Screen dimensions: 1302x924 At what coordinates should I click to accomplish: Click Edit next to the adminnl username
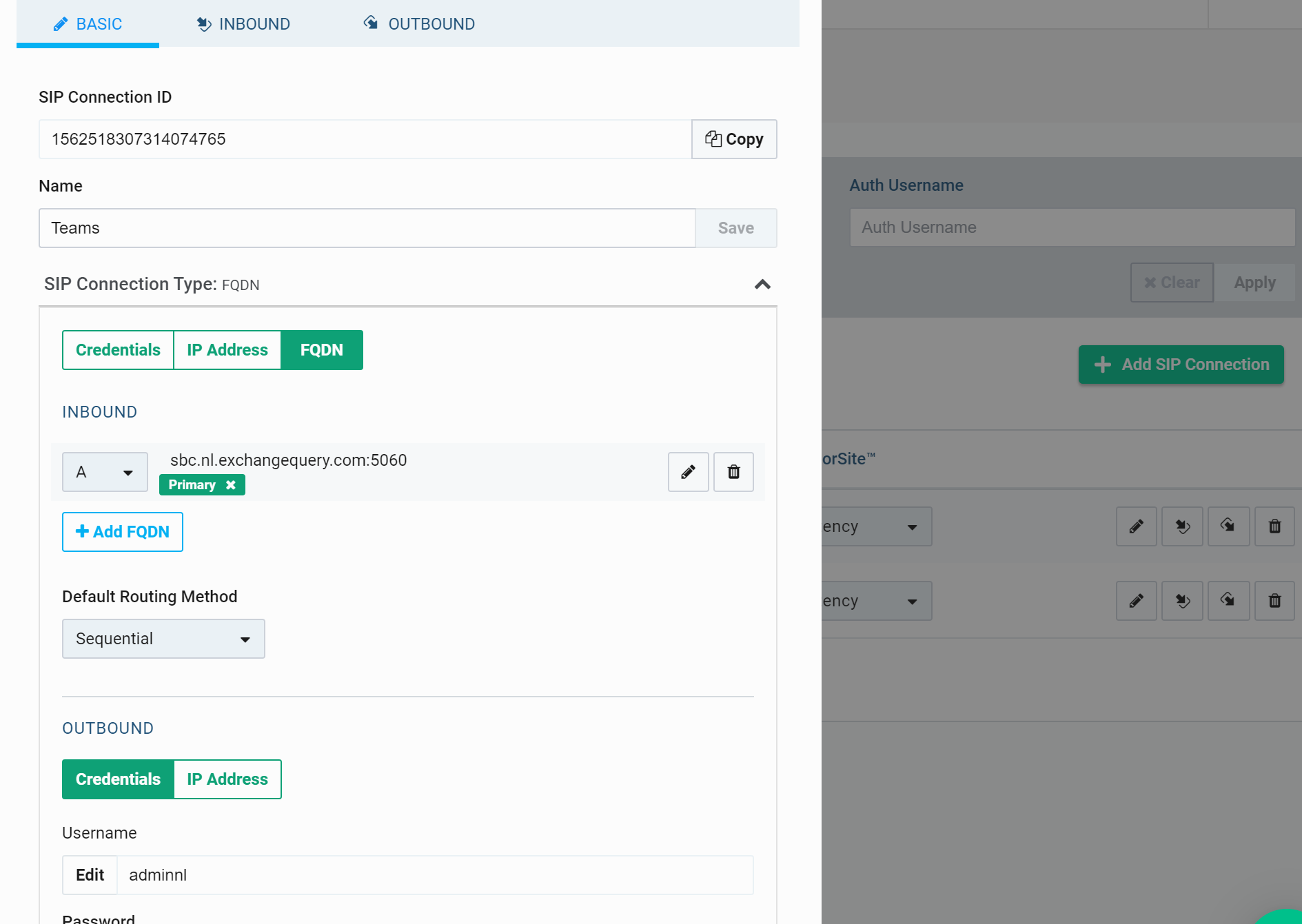90,875
